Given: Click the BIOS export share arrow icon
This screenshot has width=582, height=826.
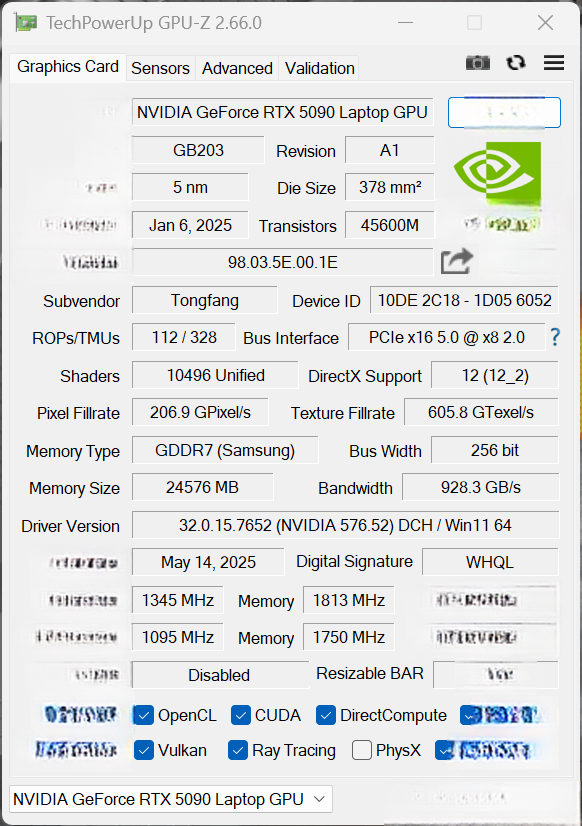Looking at the screenshot, I should pyautogui.click(x=456, y=261).
